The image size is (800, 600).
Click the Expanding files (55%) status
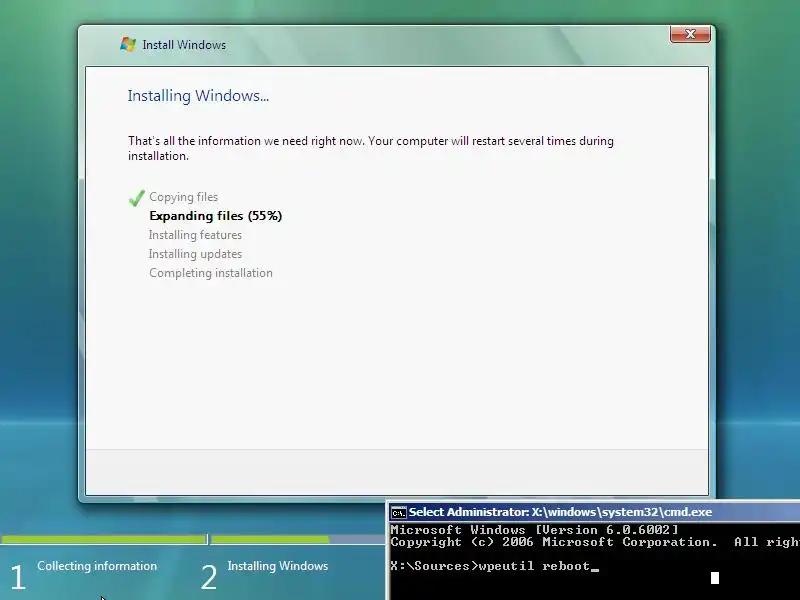(x=215, y=216)
